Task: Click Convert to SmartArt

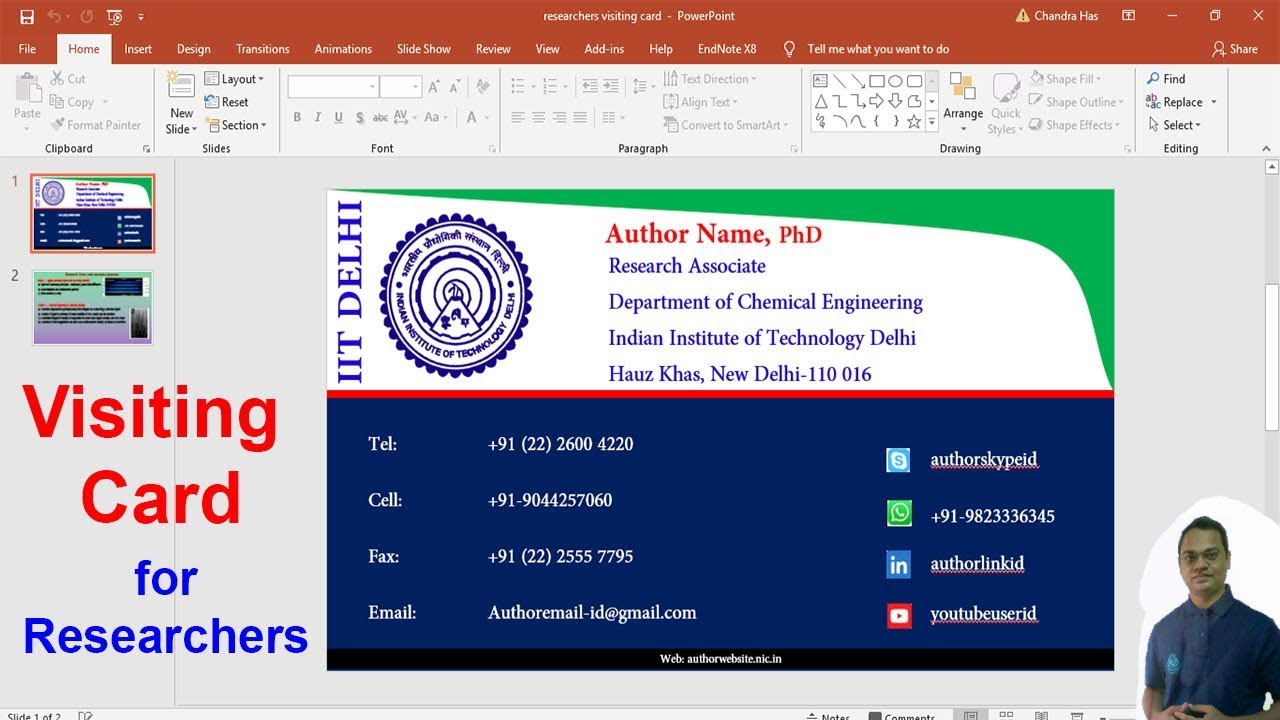Action: pos(726,125)
